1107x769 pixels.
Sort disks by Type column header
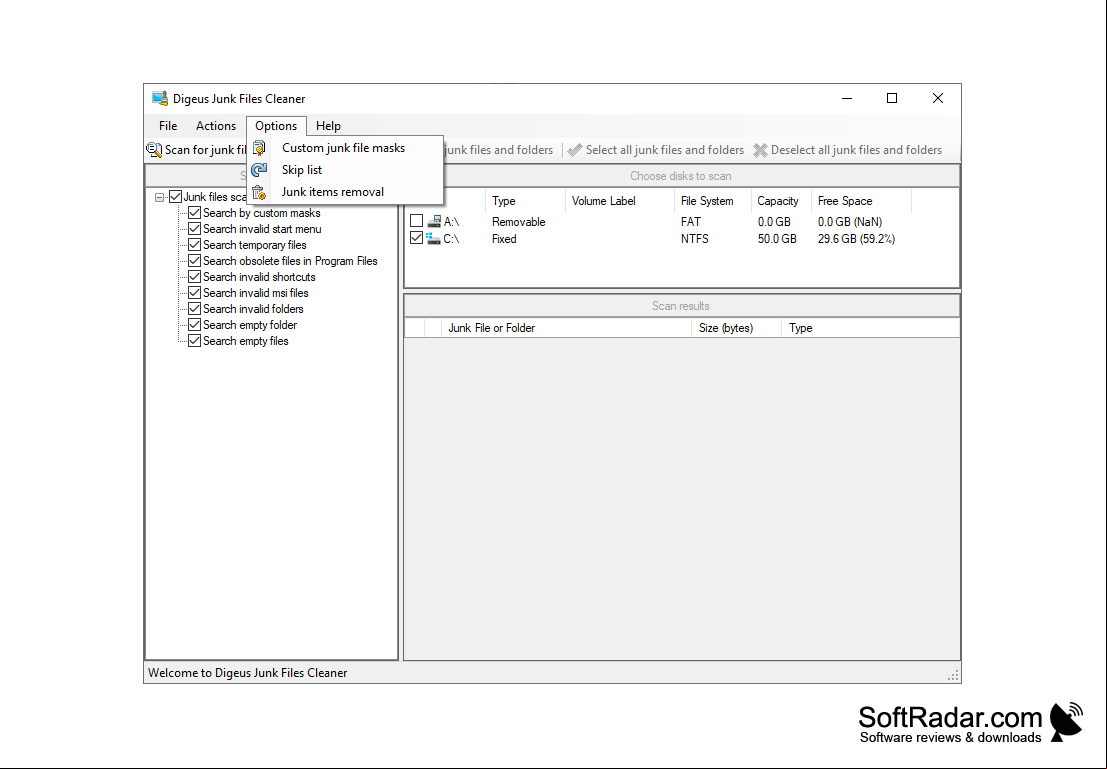pyautogui.click(x=525, y=201)
